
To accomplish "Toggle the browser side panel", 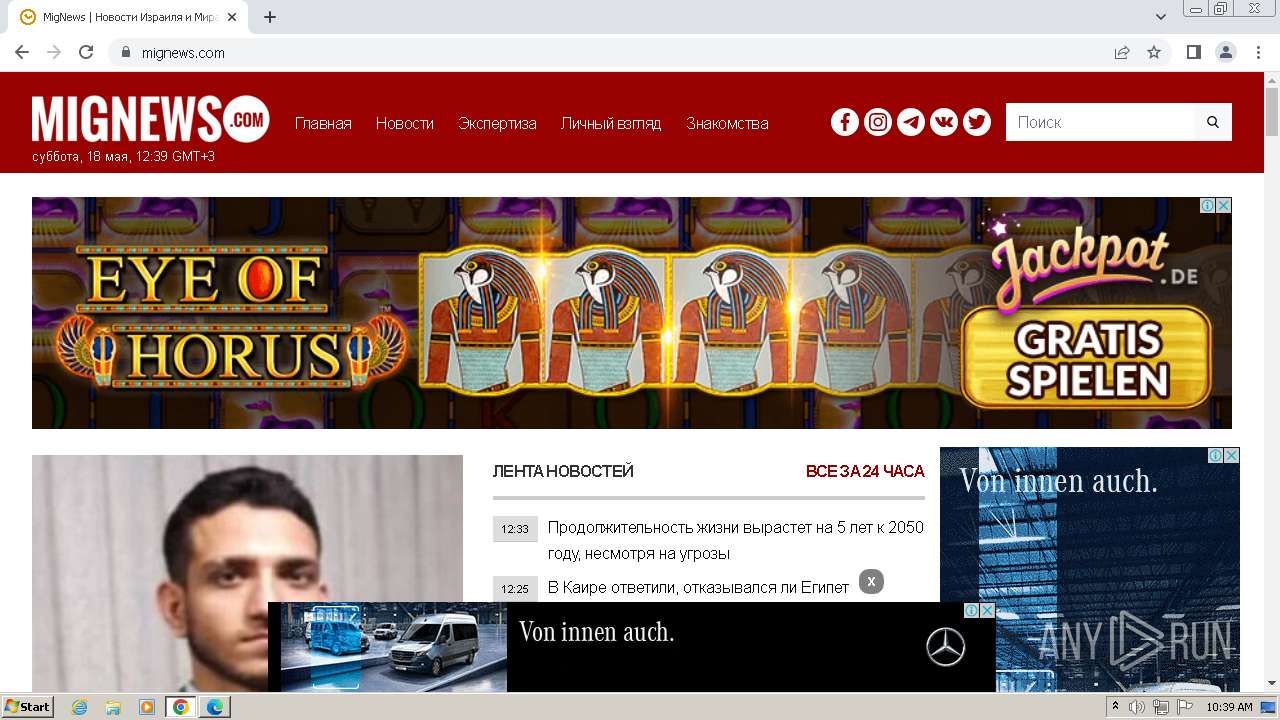I will 1194,52.
